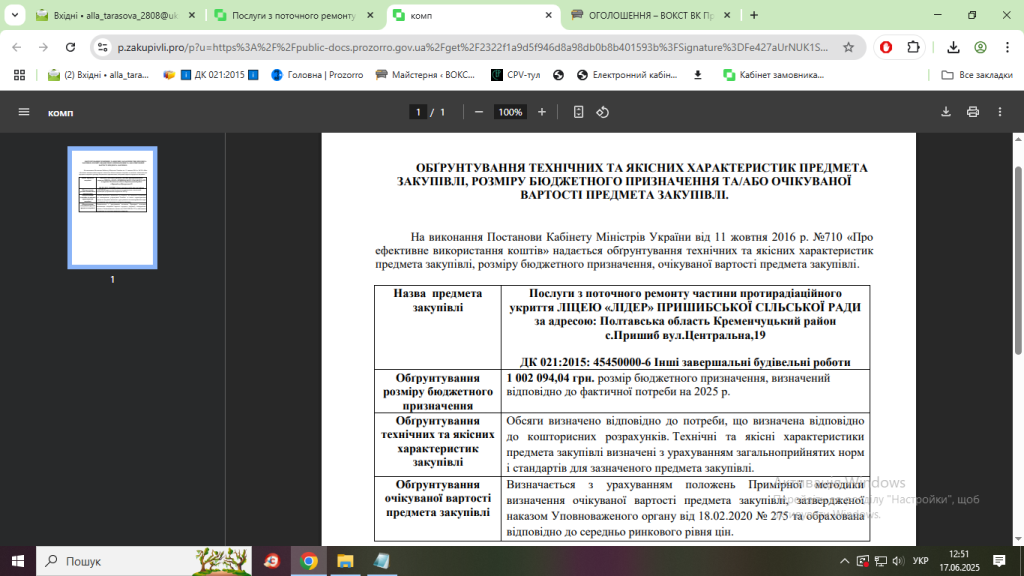Screen dimensions: 1024x576
Task: Open the Chrome profile avatar
Action: coord(980,47)
